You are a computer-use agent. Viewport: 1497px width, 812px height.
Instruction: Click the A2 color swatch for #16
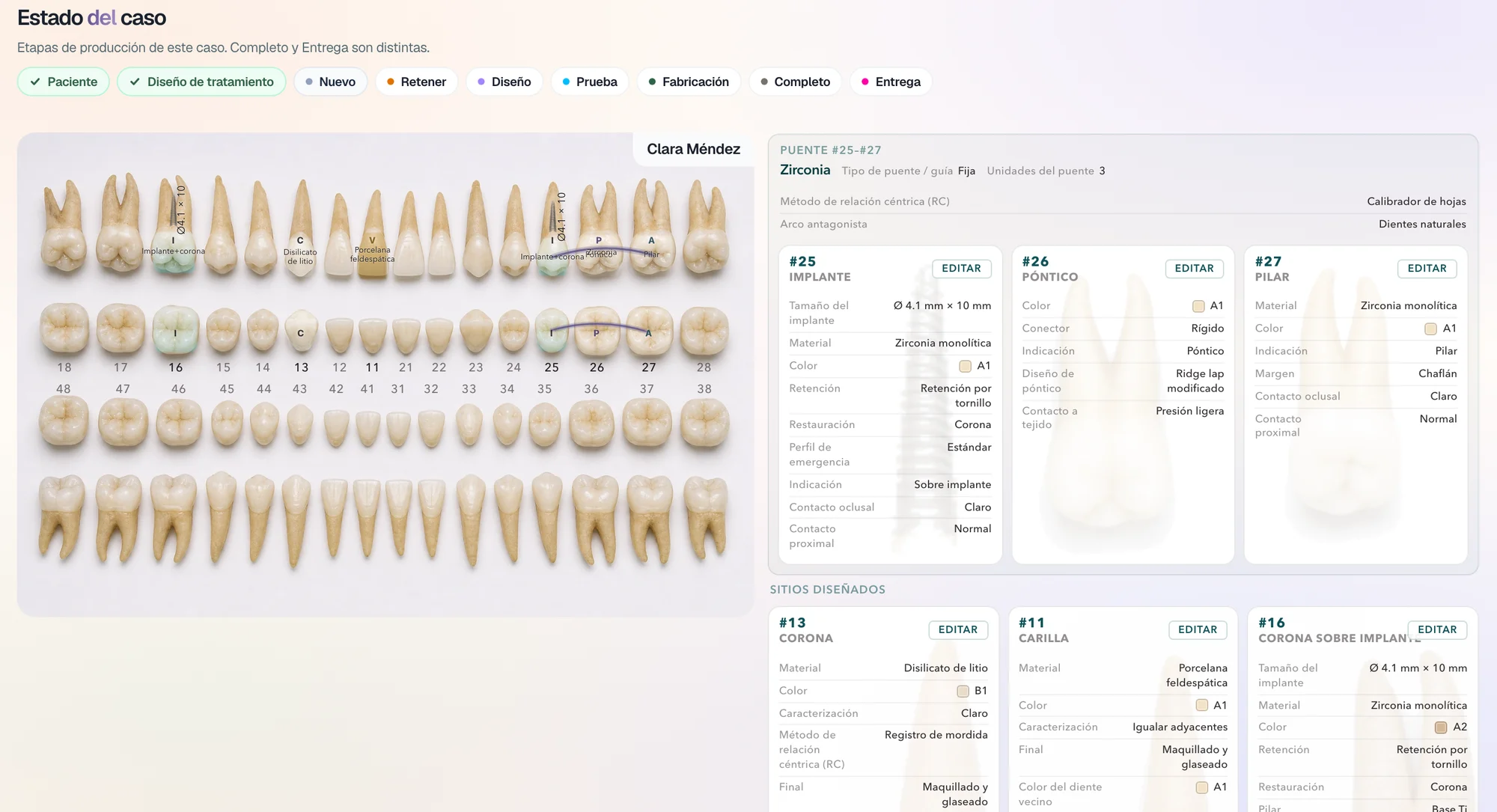(1441, 727)
